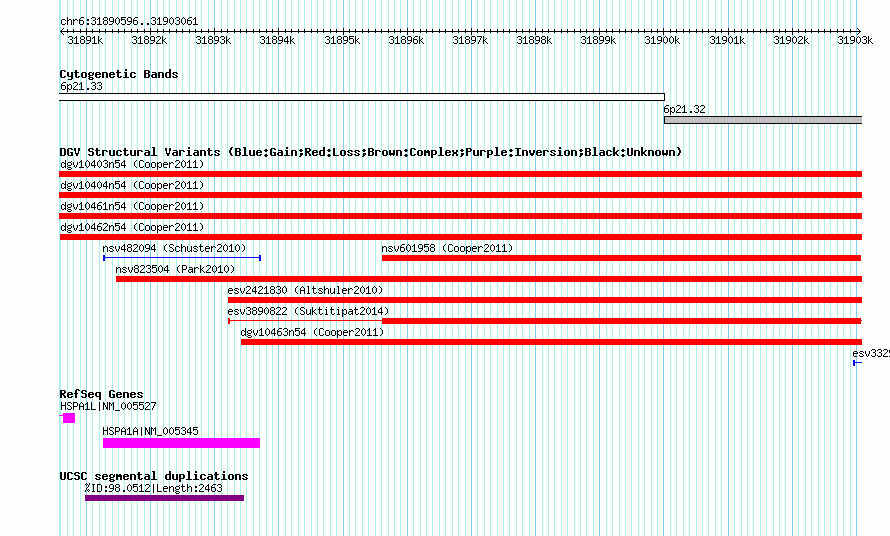Click the dgv10403n54 red loss variant bar

click(x=460, y=174)
